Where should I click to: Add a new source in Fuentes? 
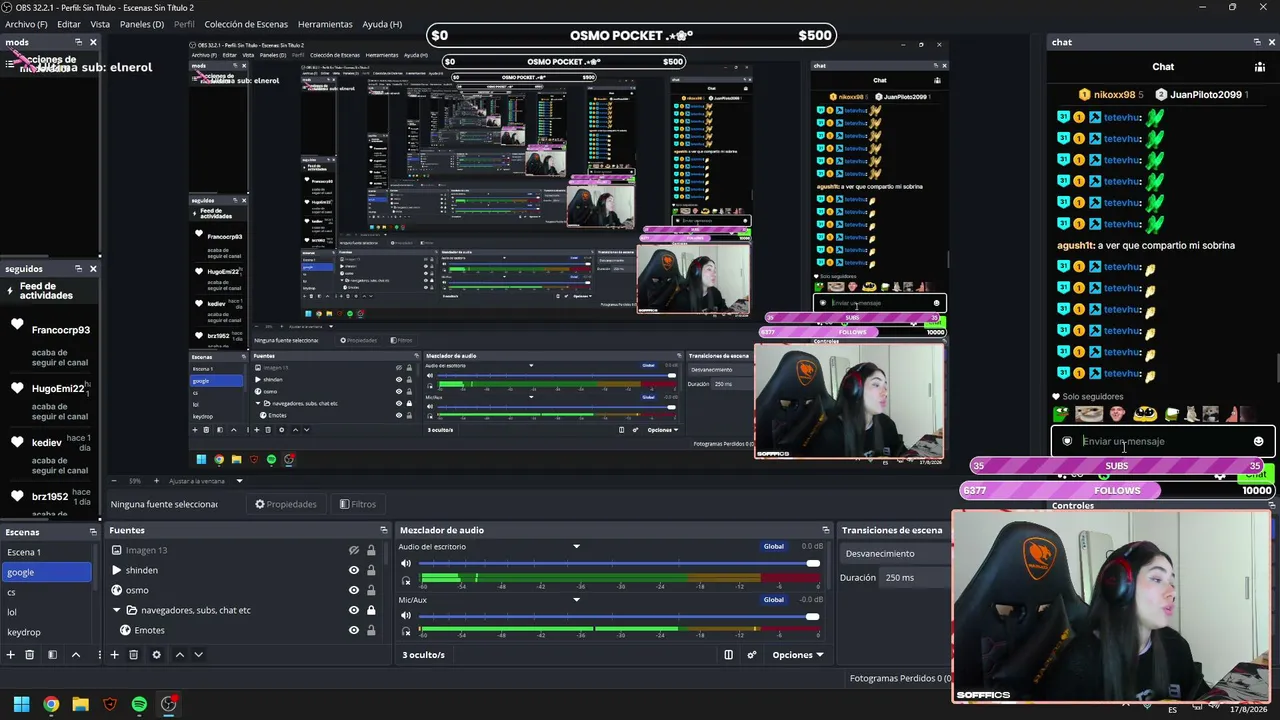[114, 655]
